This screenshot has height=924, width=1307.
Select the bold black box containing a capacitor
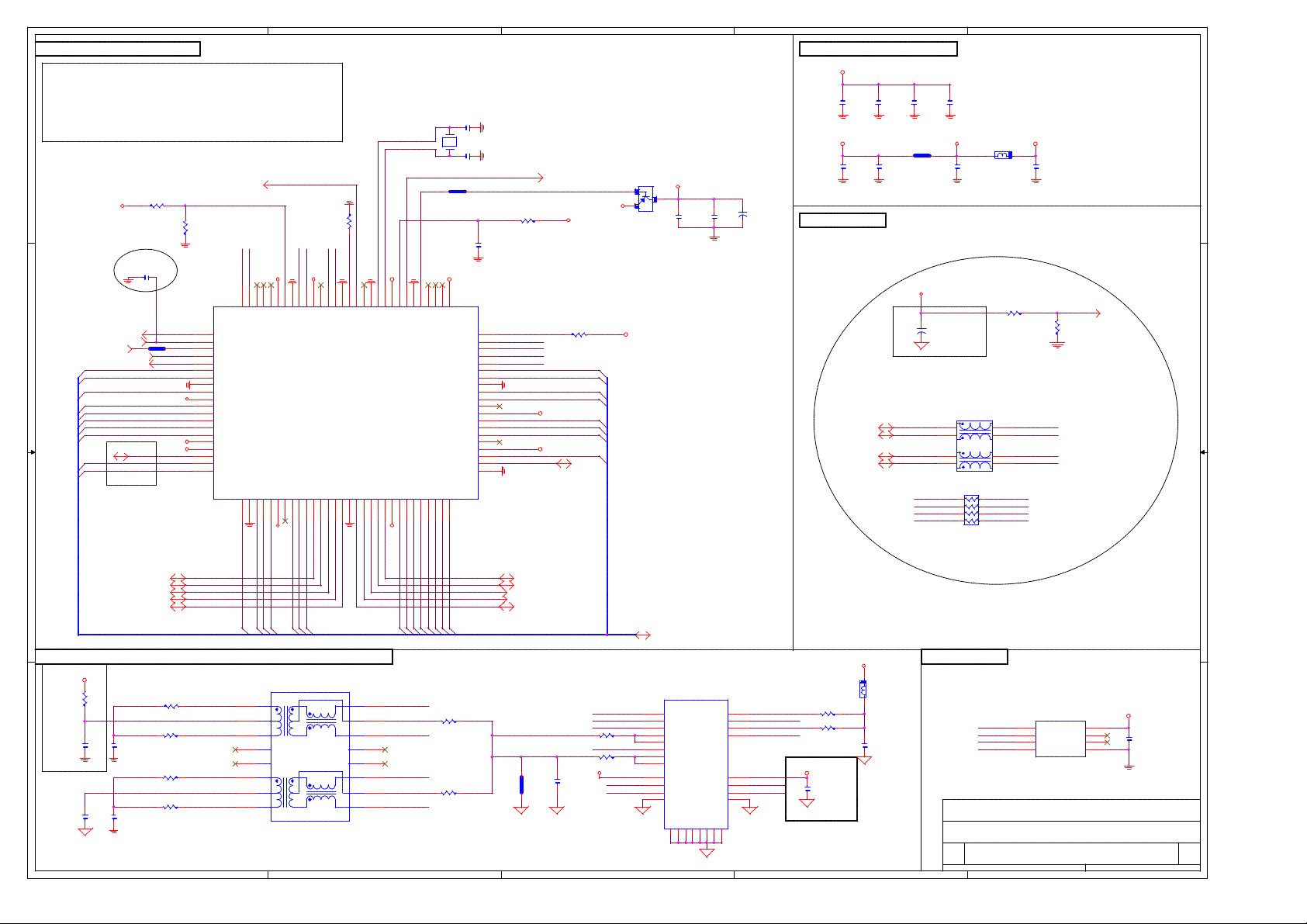click(x=821, y=788)
